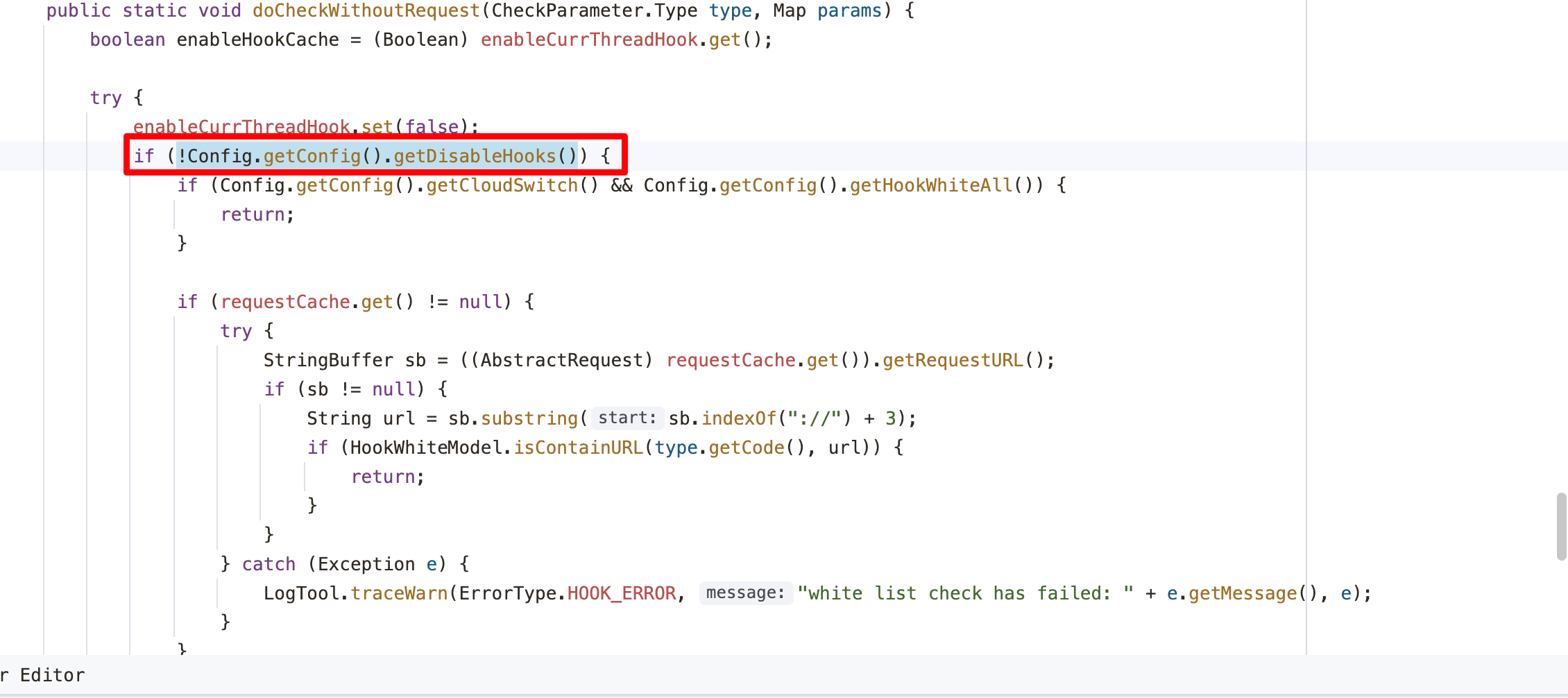Click the HookWhiteModel class name
Image resolution: width=1568 pixels, height=698 pixels.
(425, 448)
